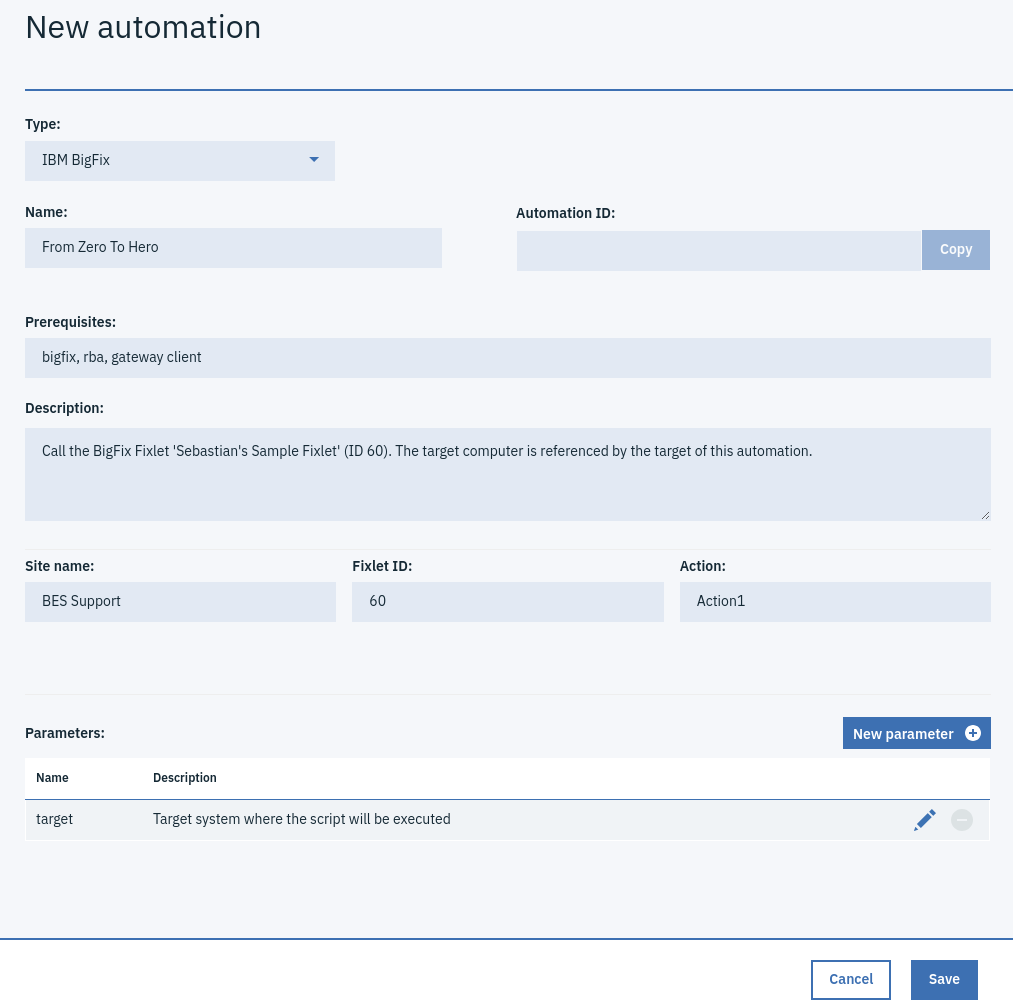Click the Description column header in Parameters
Screen dimensions: 1013x1007
click(x=185, y=778)
